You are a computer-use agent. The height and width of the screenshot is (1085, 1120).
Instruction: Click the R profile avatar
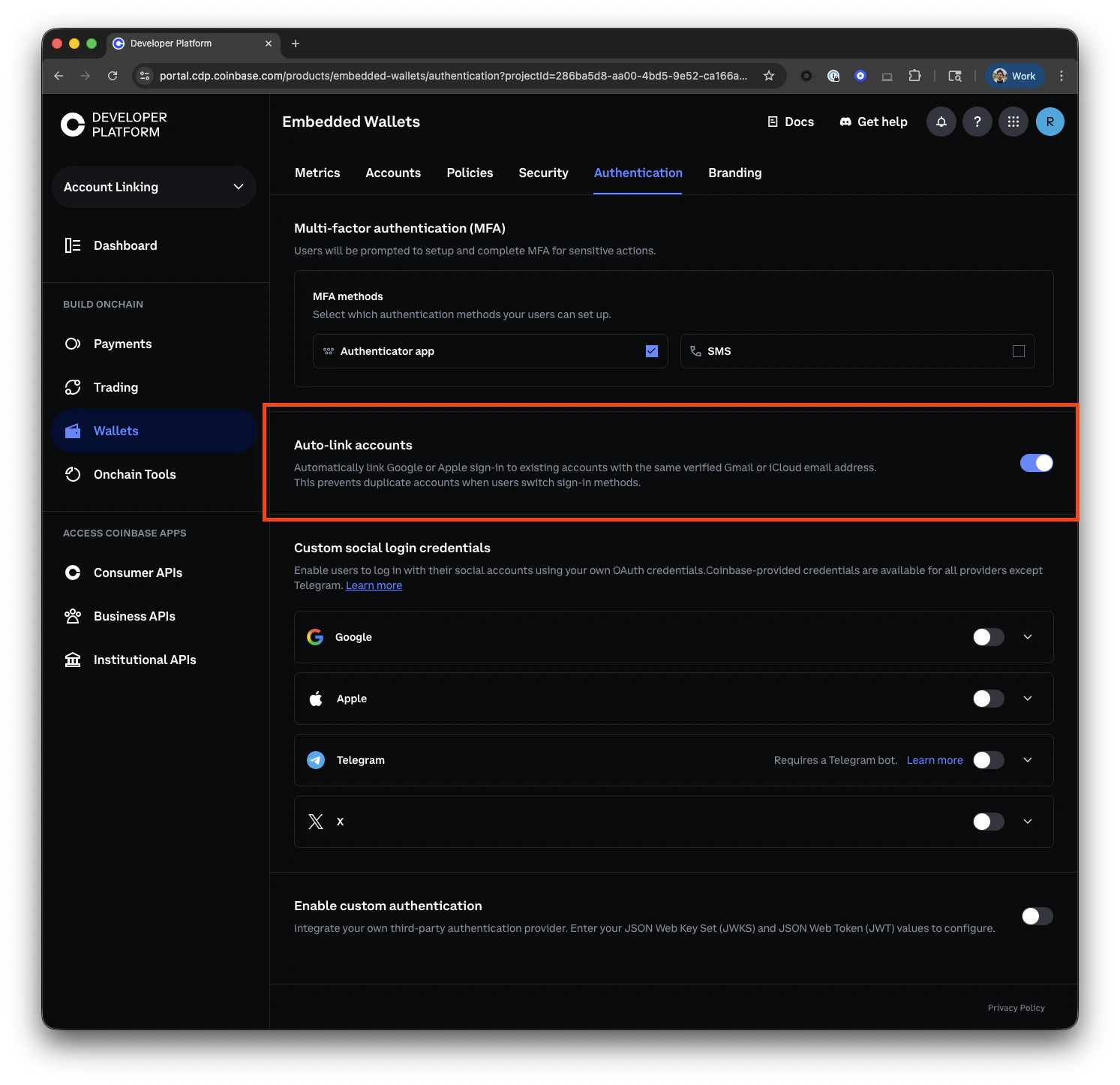tap(1049, 121)
